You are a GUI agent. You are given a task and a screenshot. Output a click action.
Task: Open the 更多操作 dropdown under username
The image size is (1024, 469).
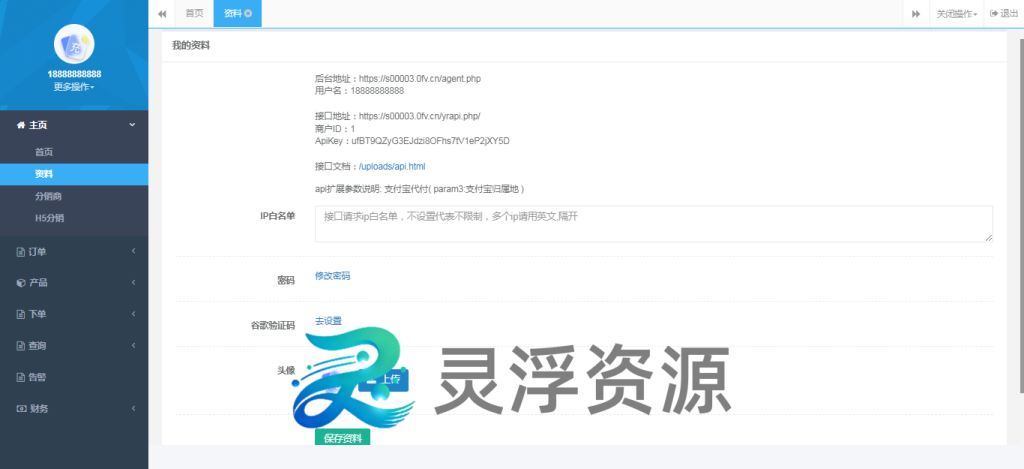[x=74, y=87]
